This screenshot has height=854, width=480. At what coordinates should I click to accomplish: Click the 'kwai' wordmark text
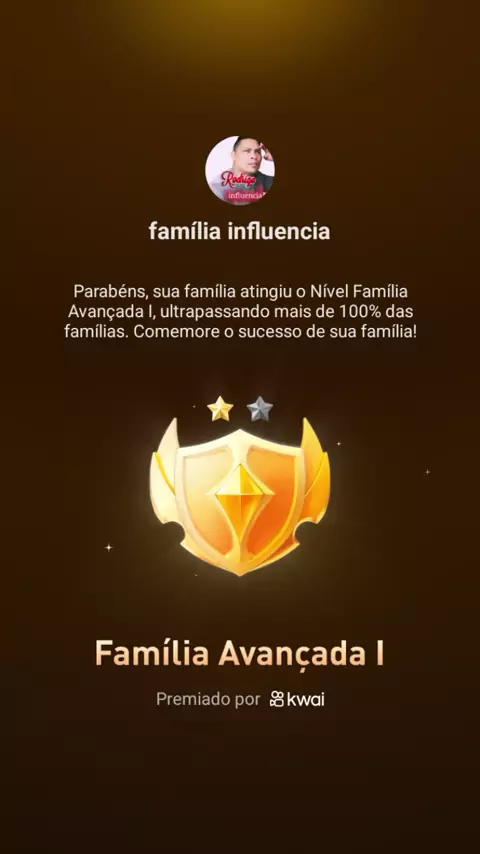click(x=306, y=699)
